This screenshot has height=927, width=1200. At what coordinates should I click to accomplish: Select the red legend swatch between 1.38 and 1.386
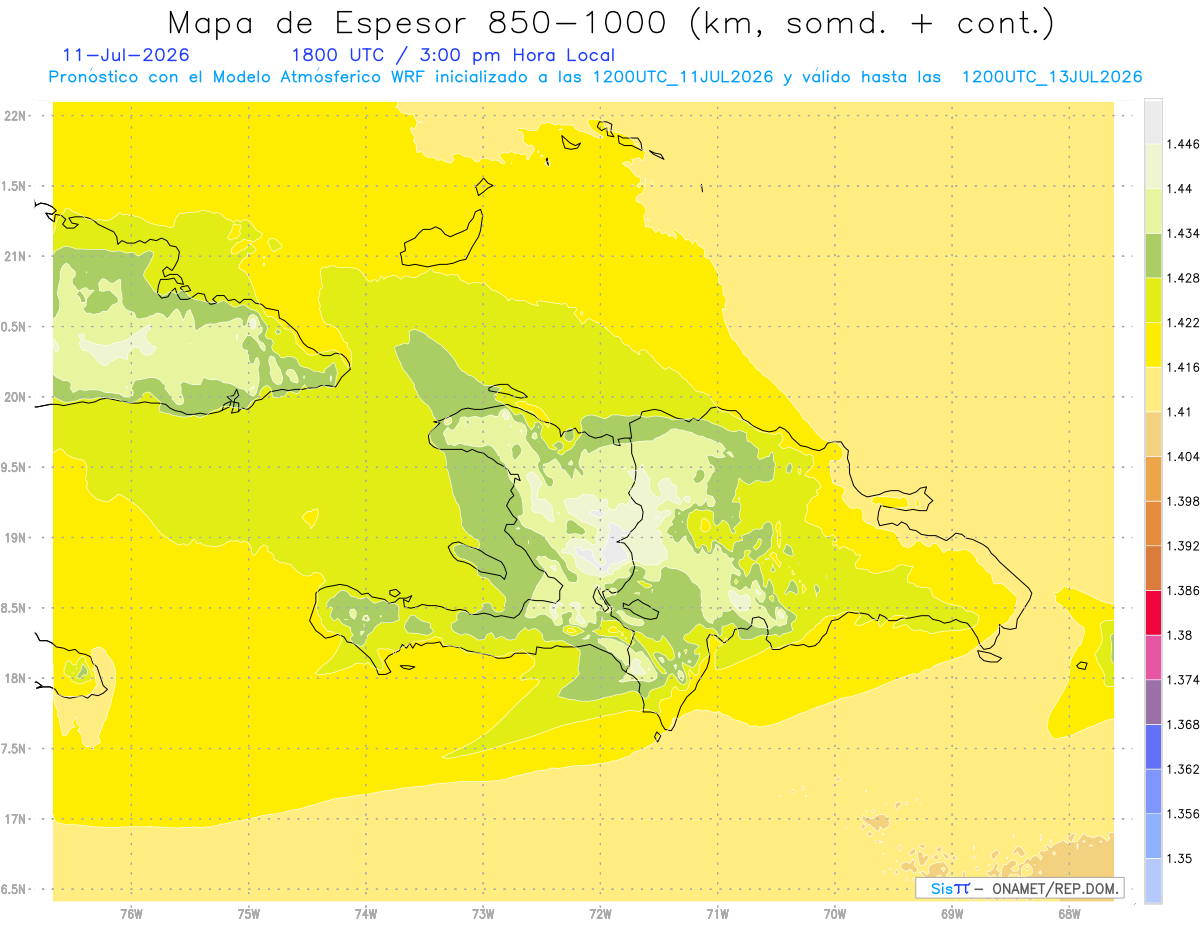coord(1153,613)
